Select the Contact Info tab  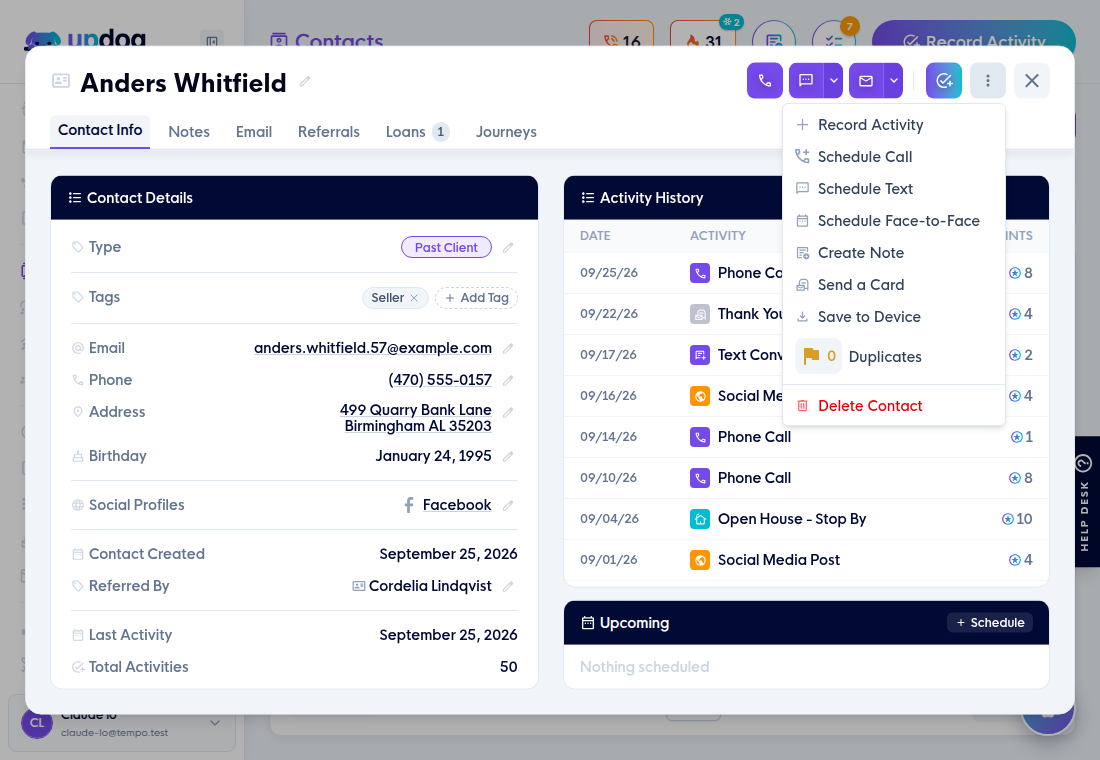click(100, 131)
